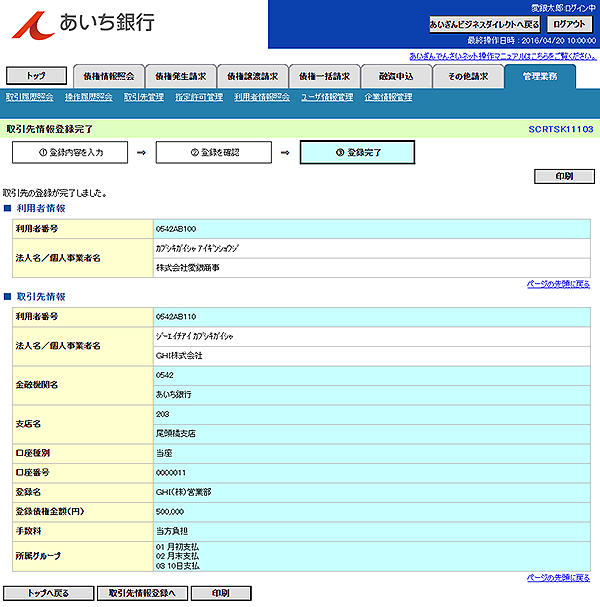Open 取引先管理 submenu link
Image resolution: width=600 pixels, height=607 pixels.
pos(144,97)
